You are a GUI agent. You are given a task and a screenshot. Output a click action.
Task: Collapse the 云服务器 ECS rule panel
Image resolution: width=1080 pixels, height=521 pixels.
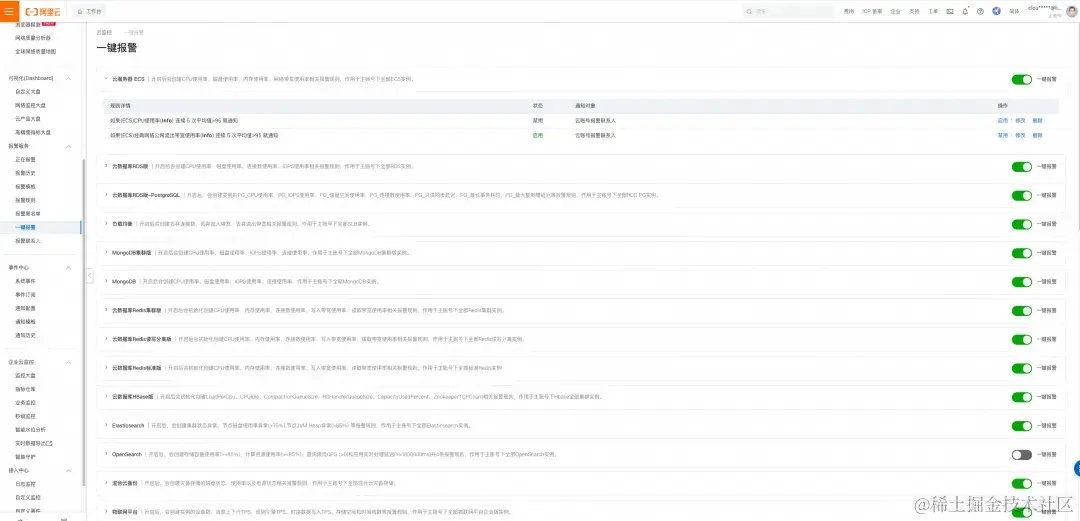click(106, 79)
